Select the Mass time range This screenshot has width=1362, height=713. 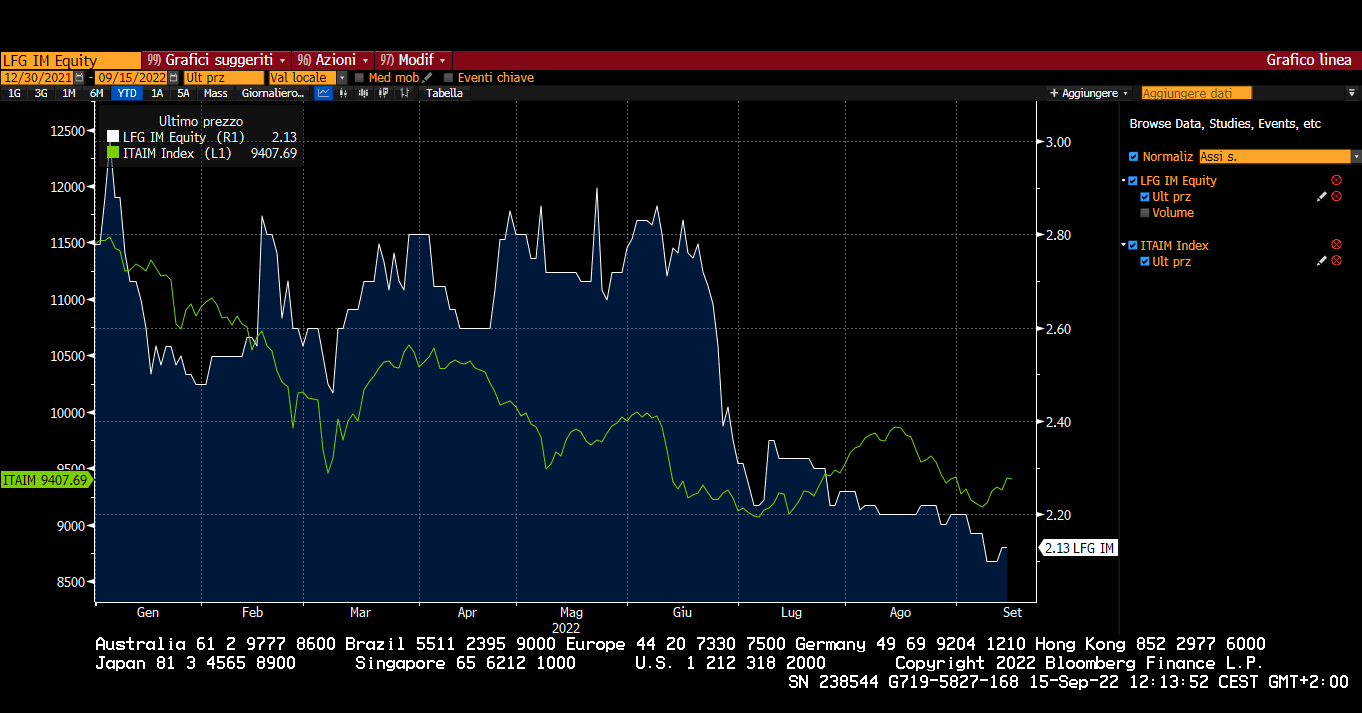point(215,93)
